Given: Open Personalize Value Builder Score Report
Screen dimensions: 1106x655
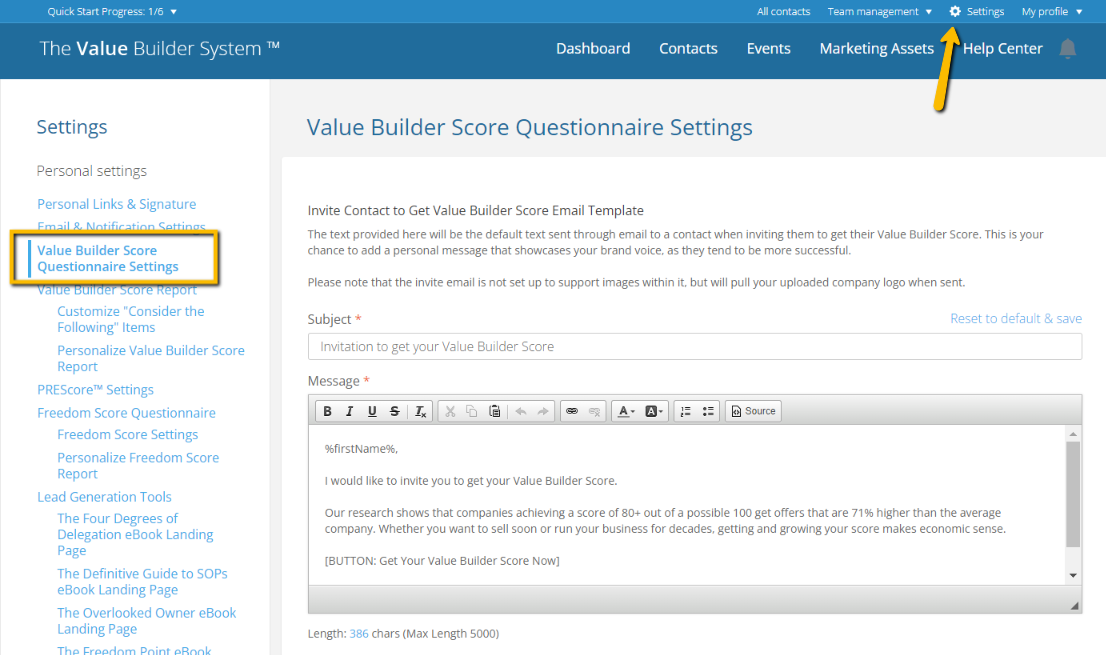Looking at the screenshot, I should point(151,358).
